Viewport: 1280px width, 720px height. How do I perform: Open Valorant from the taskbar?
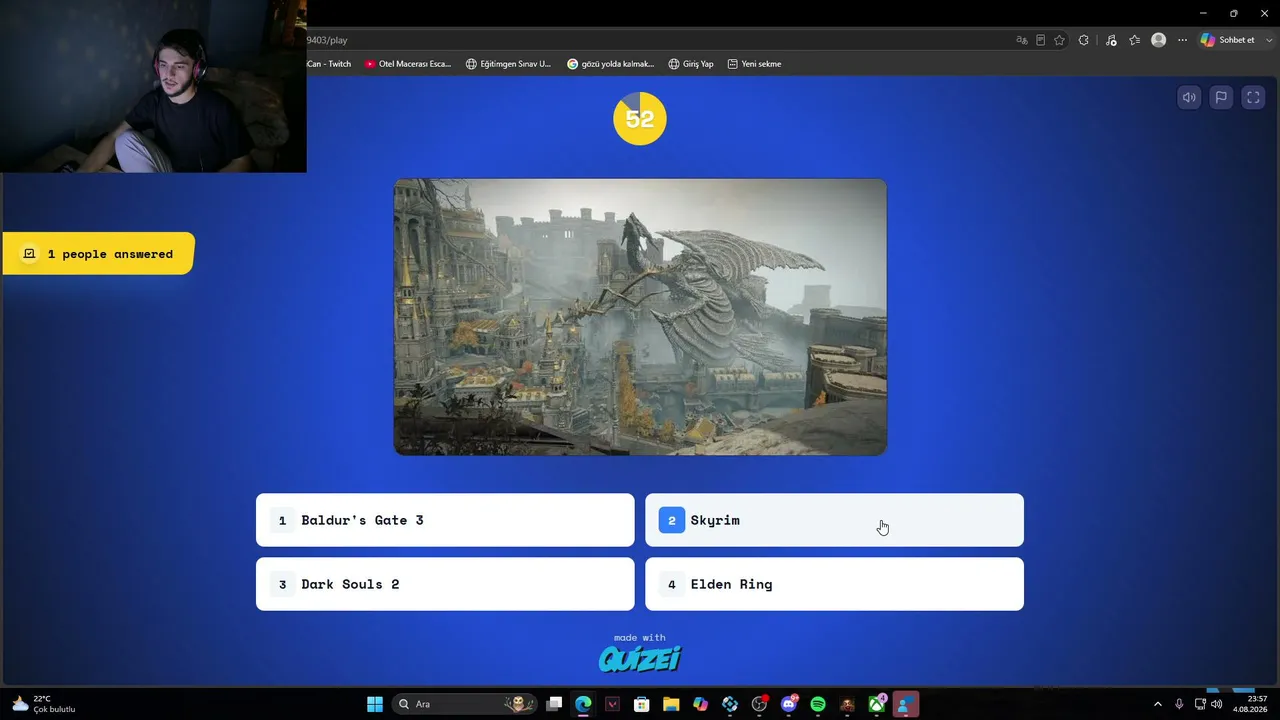(x=613, y=704)
